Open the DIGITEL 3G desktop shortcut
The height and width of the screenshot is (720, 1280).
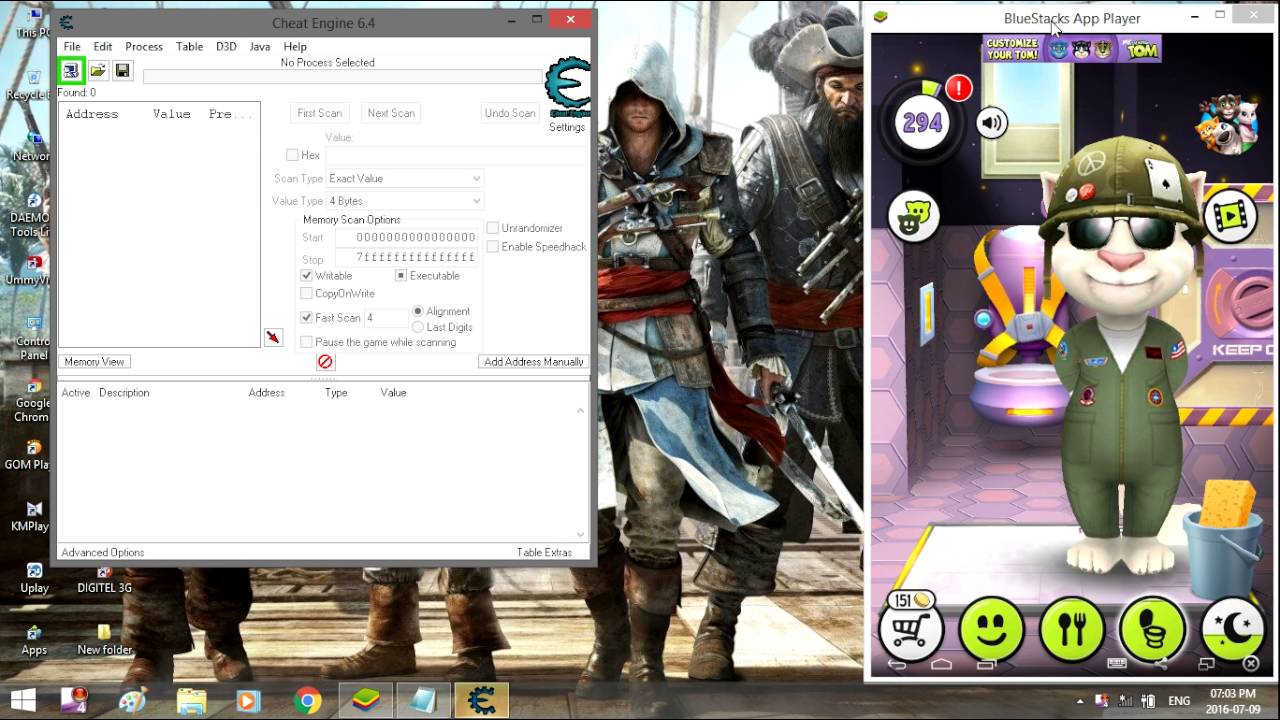coord(105,580)
